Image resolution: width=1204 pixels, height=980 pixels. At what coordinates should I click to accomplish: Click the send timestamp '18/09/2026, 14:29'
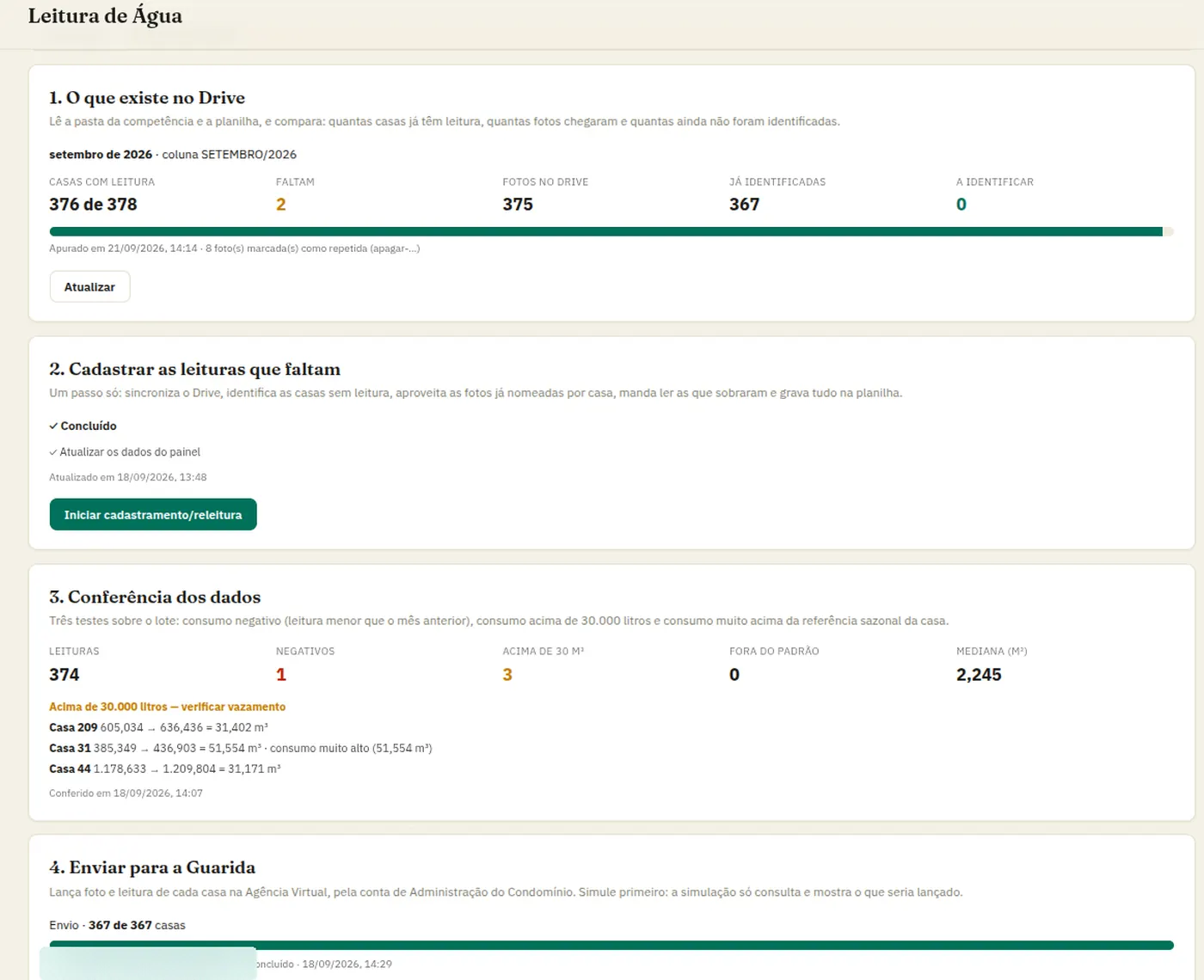tap(347, 965)
